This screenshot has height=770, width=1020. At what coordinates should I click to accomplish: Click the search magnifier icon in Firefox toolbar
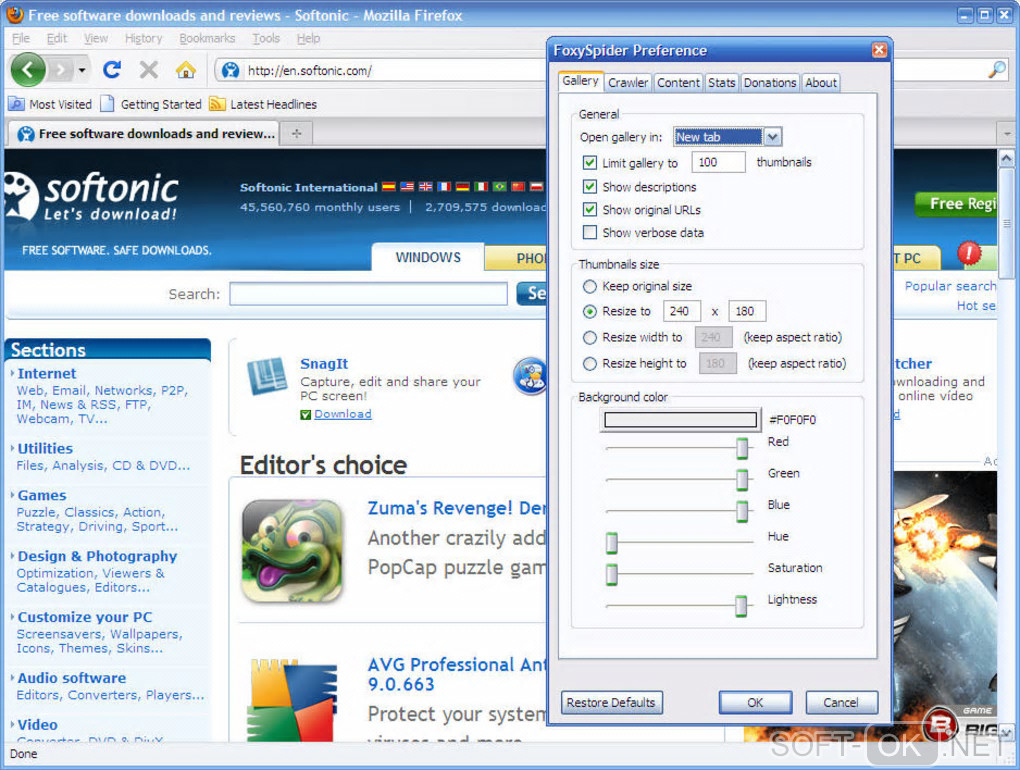tap(997, 70)
